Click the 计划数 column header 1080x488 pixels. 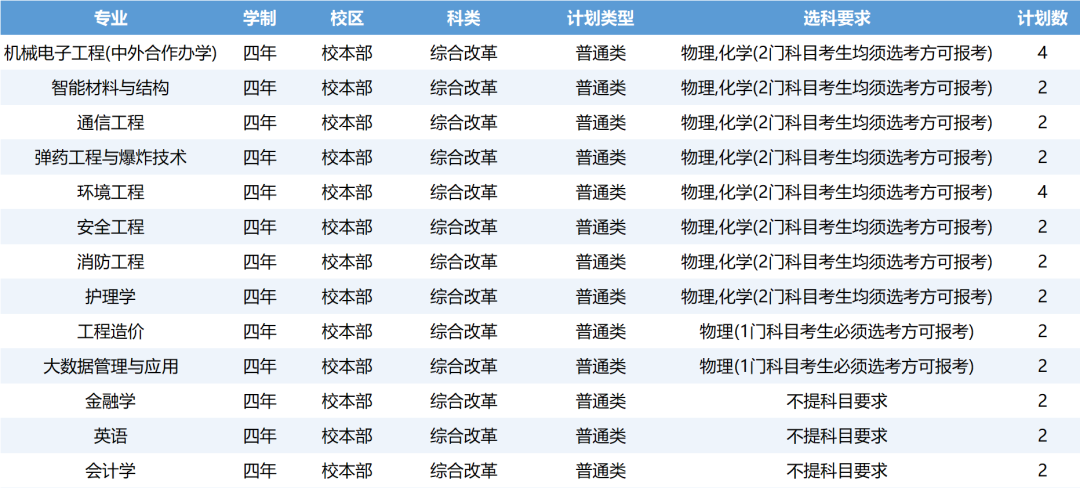(1043, 18)
